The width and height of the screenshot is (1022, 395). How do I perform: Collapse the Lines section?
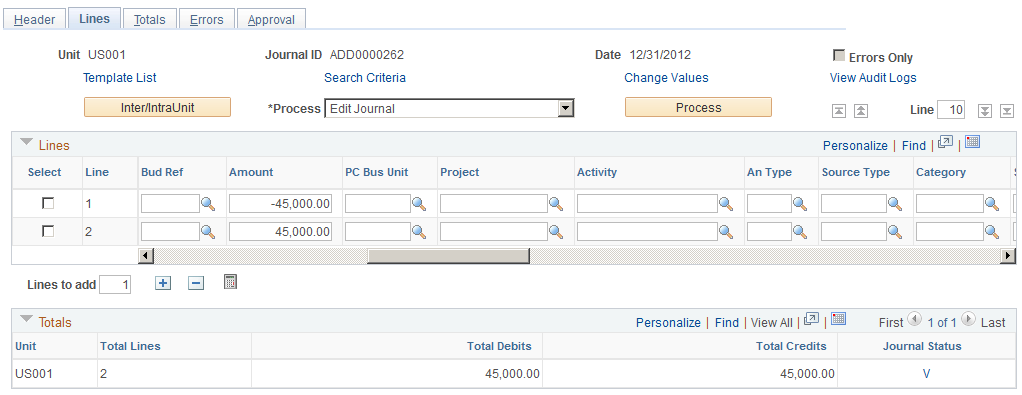pyautogui.click(x=27, y=143)
